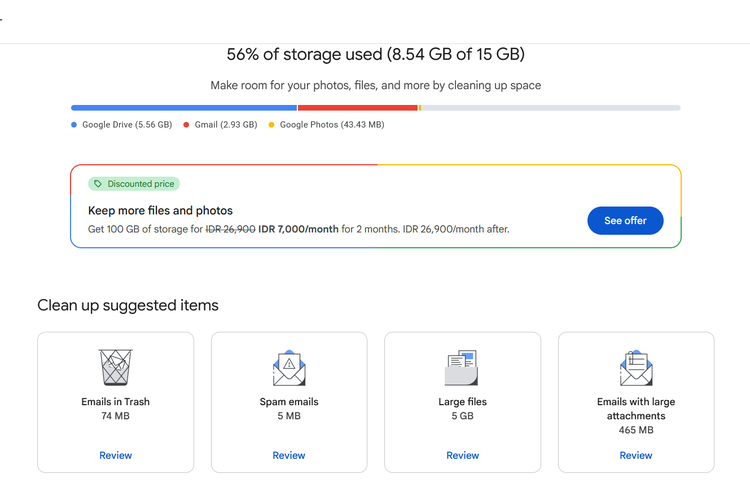Review Emails with large attachments
750x500 pixels.
pos(636,455)
